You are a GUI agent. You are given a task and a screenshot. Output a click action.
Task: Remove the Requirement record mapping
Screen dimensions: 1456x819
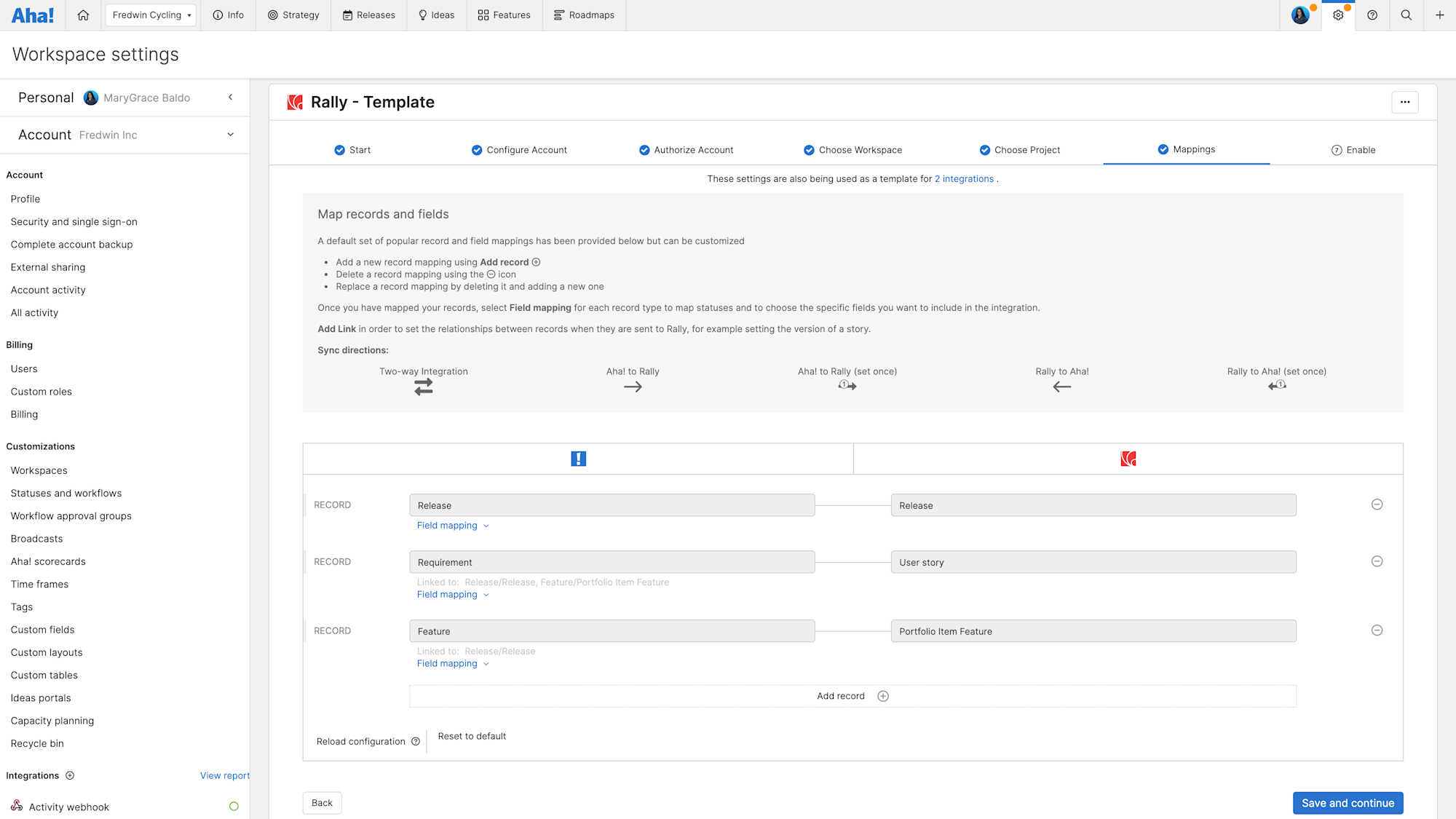click(x=1377, y=561)
